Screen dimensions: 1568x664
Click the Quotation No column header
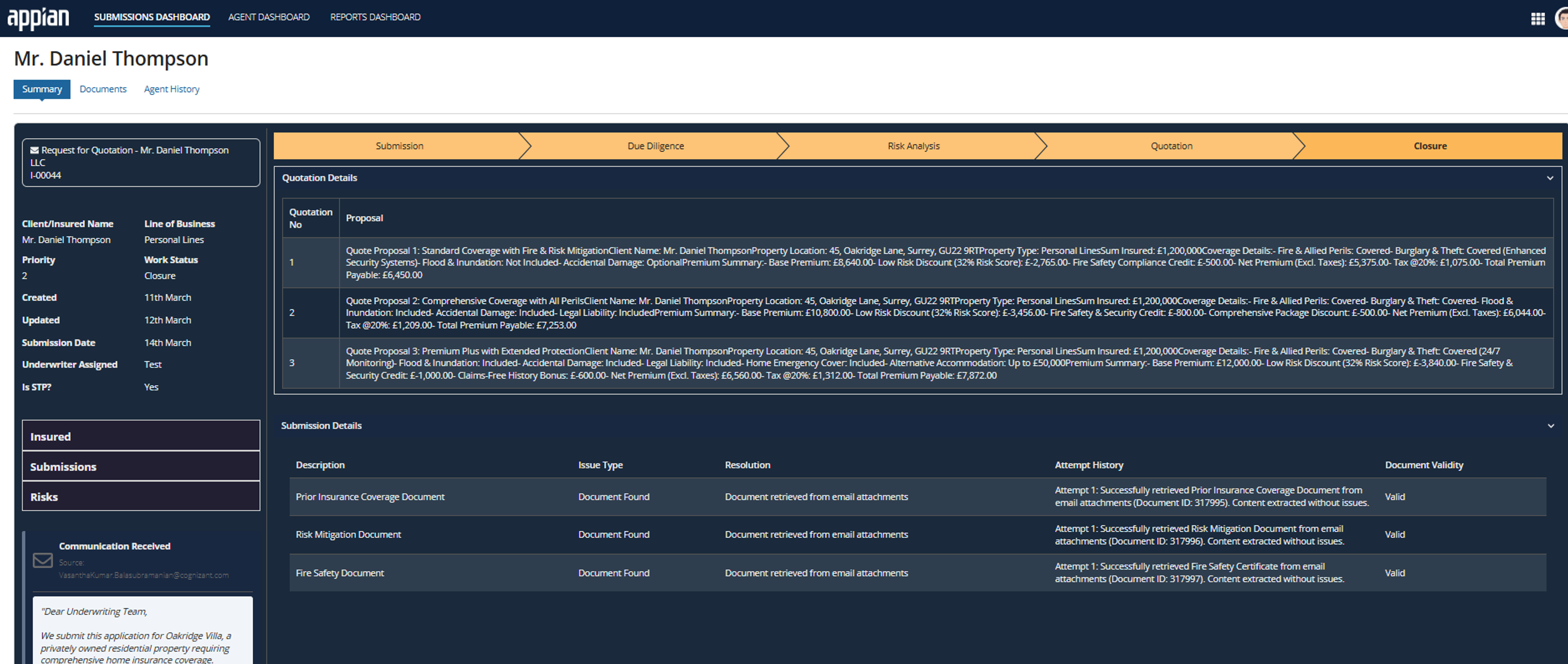tap(310, 218)
